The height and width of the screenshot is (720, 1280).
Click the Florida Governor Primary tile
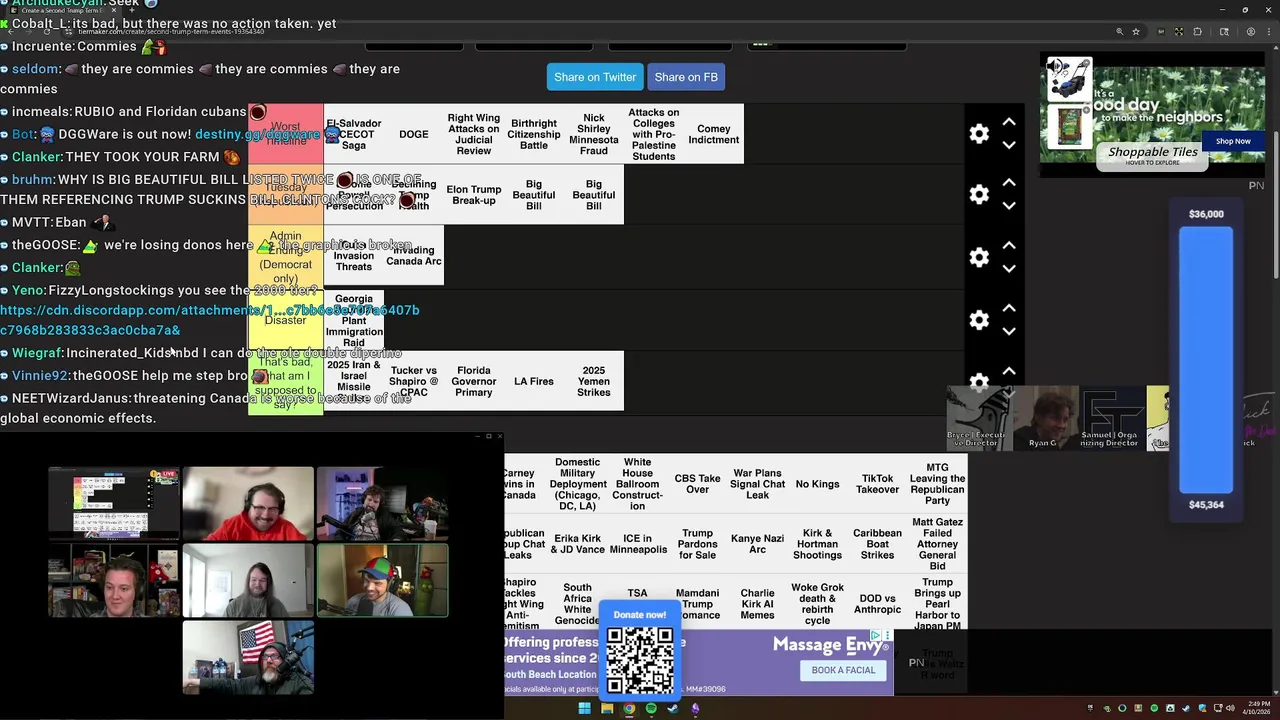point(474,381)
